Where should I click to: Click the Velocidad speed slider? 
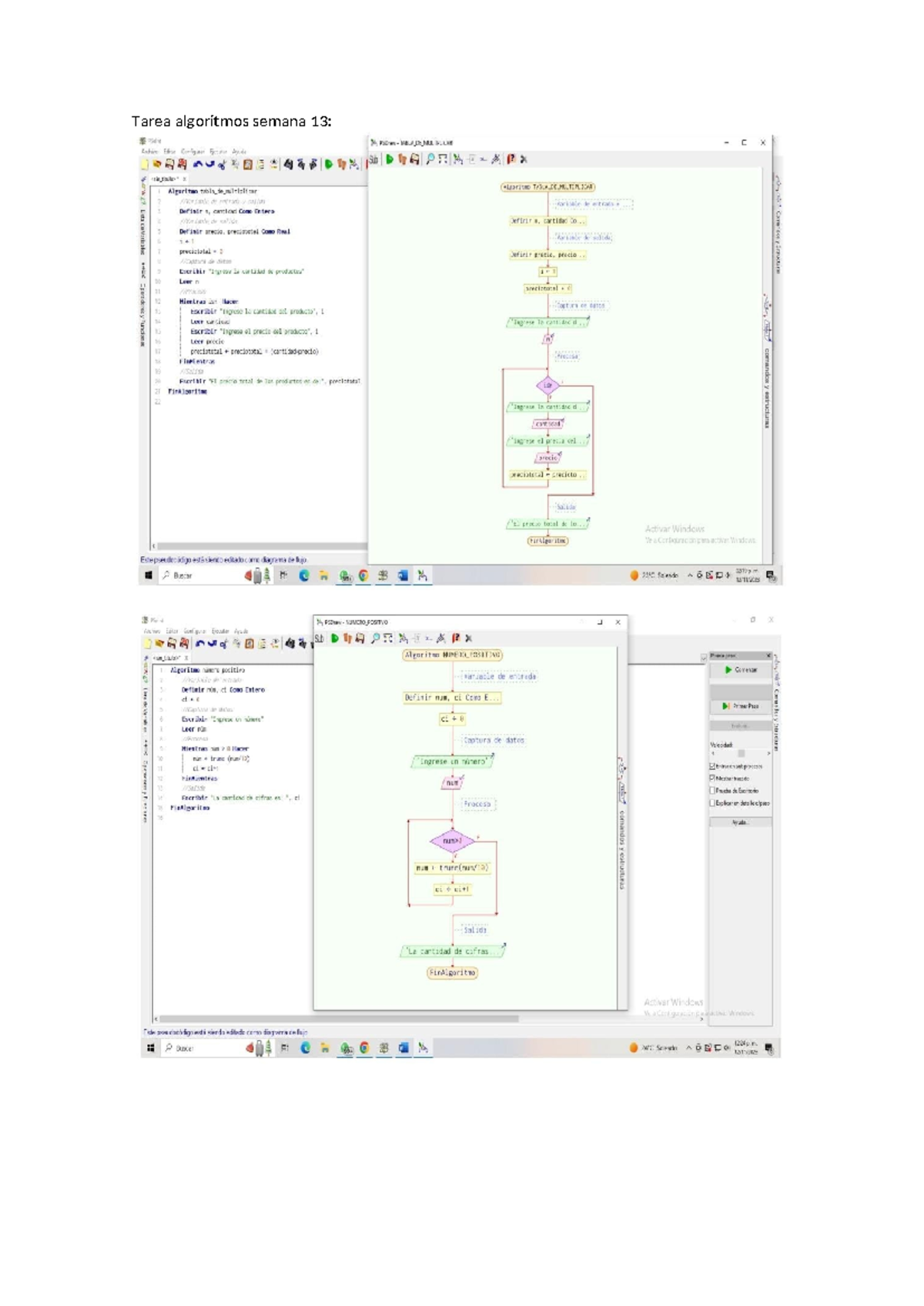[741, 754]
